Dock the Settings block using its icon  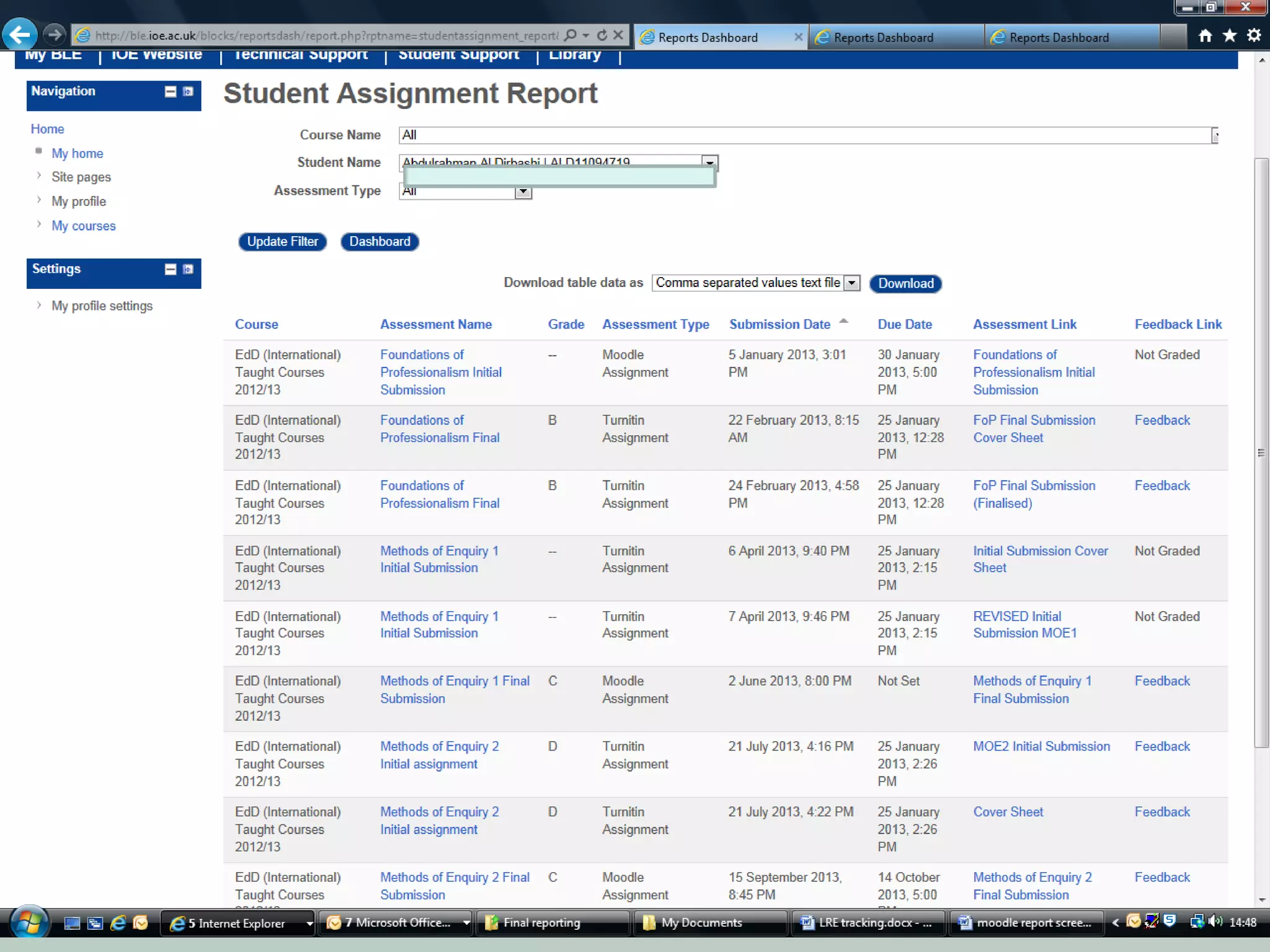(188, 270)
